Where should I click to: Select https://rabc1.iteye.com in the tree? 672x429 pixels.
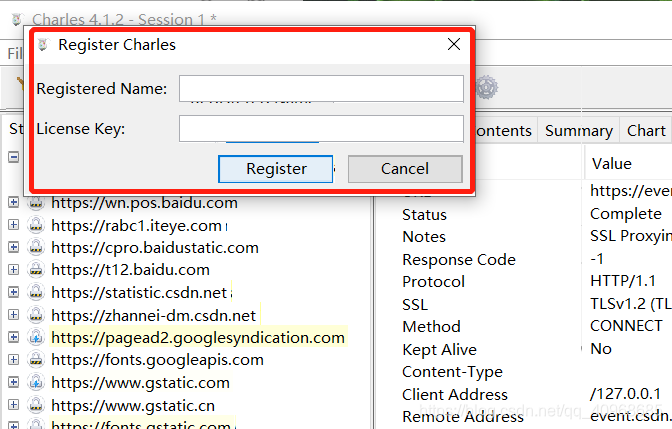[x=137, y=225]
